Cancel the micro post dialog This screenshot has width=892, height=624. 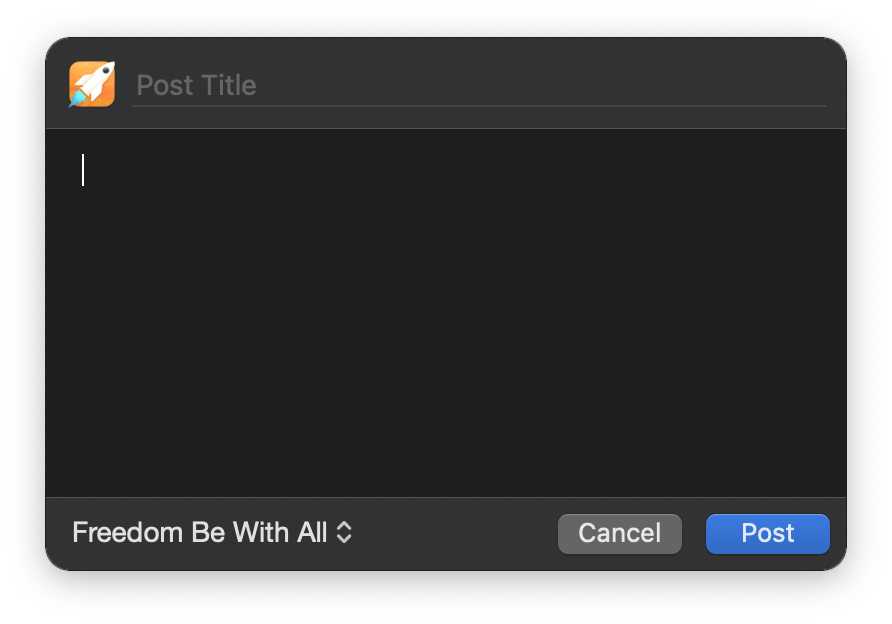(x=620, y=534)
